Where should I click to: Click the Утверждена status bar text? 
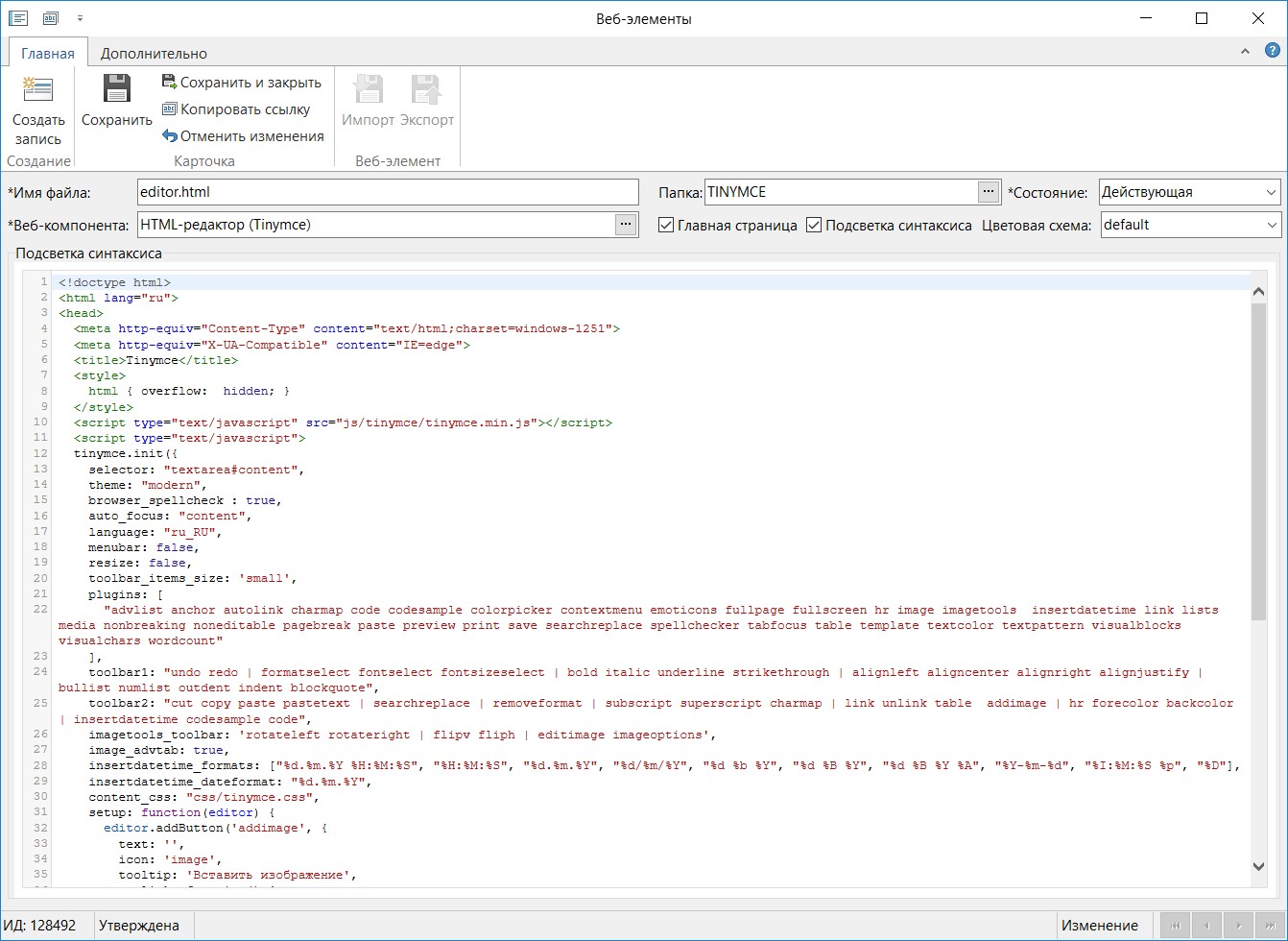pyautogui.click(x=139, y=926)
